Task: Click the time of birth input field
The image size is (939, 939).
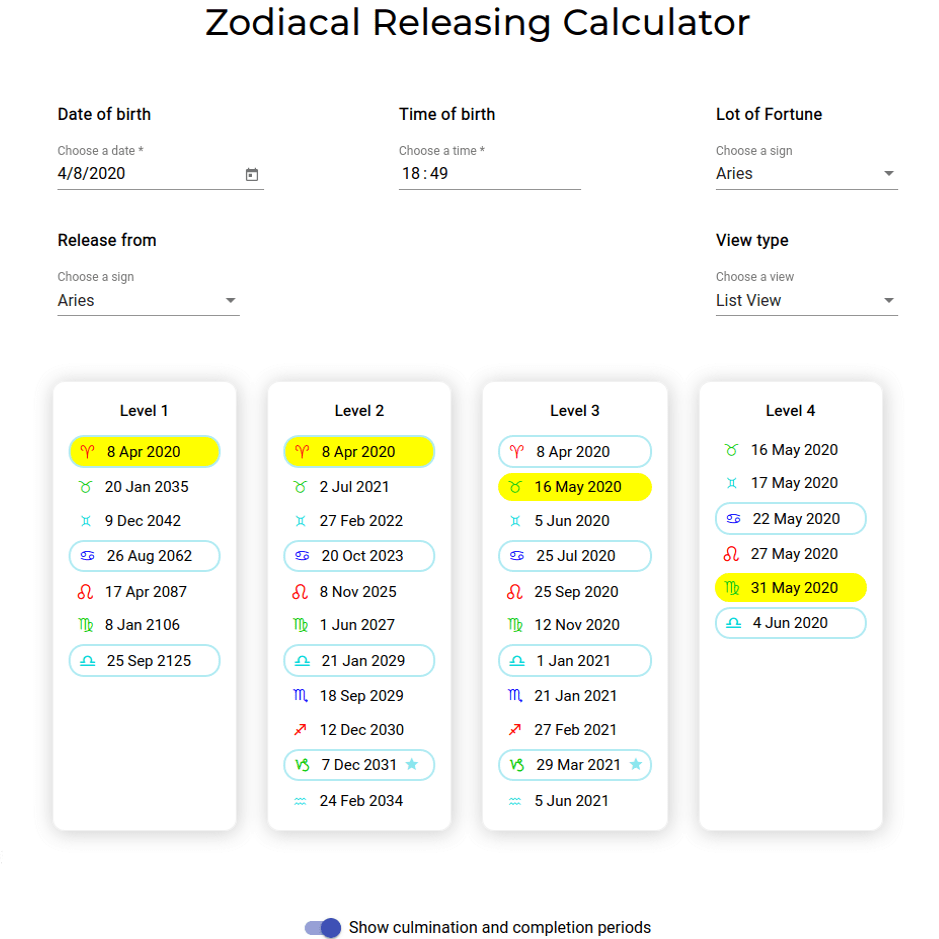Action: [x=489, y=174]
